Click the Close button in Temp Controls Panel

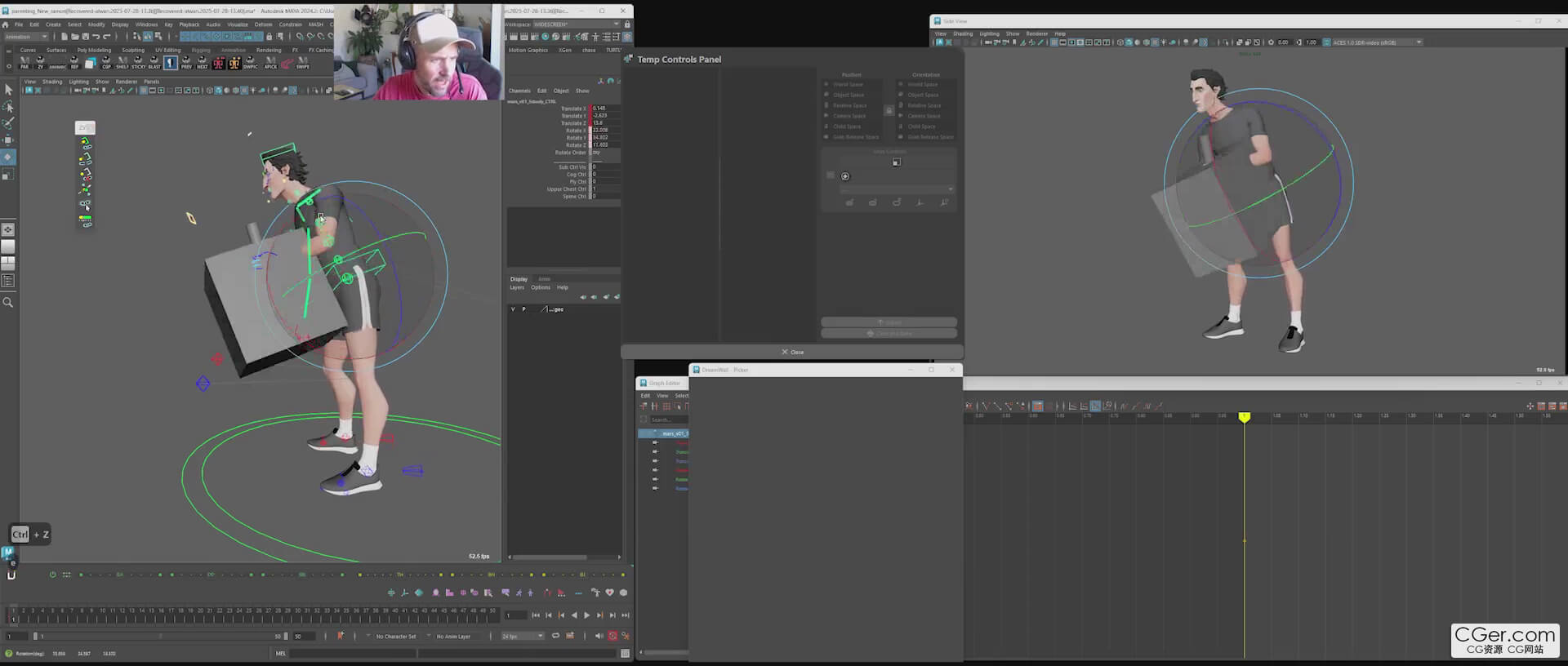tap(792, 352)
